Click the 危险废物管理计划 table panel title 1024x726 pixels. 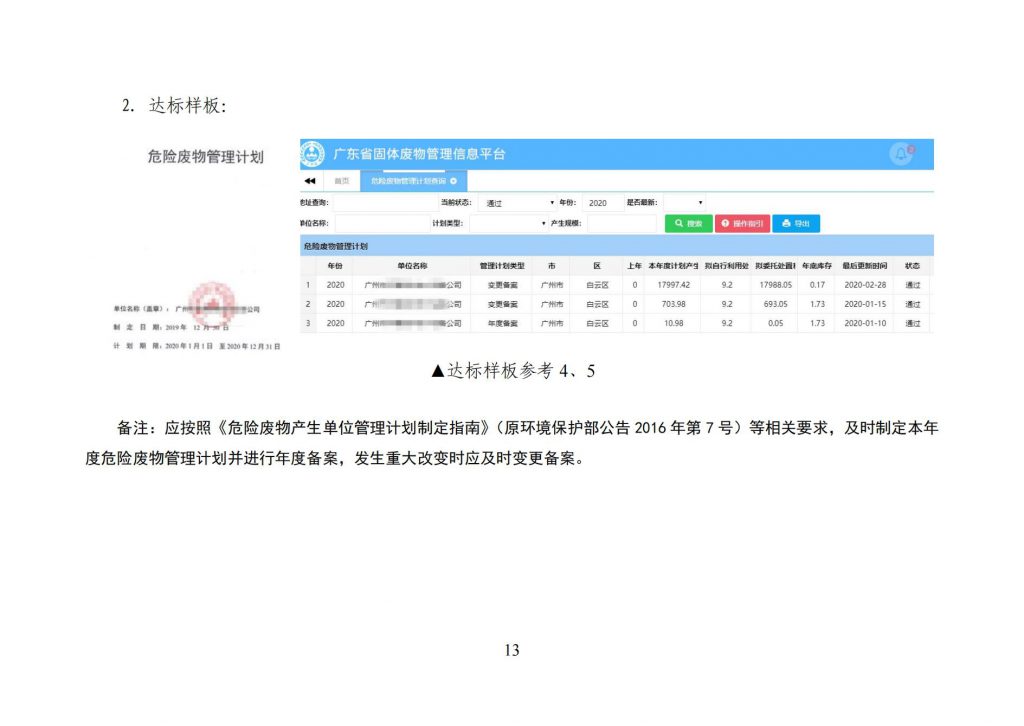(x=336, y=246)
